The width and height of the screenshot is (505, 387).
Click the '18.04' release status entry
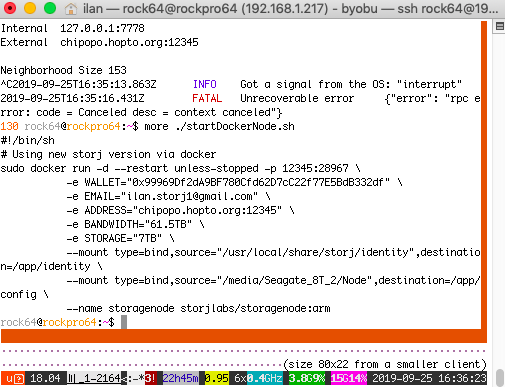45,378
